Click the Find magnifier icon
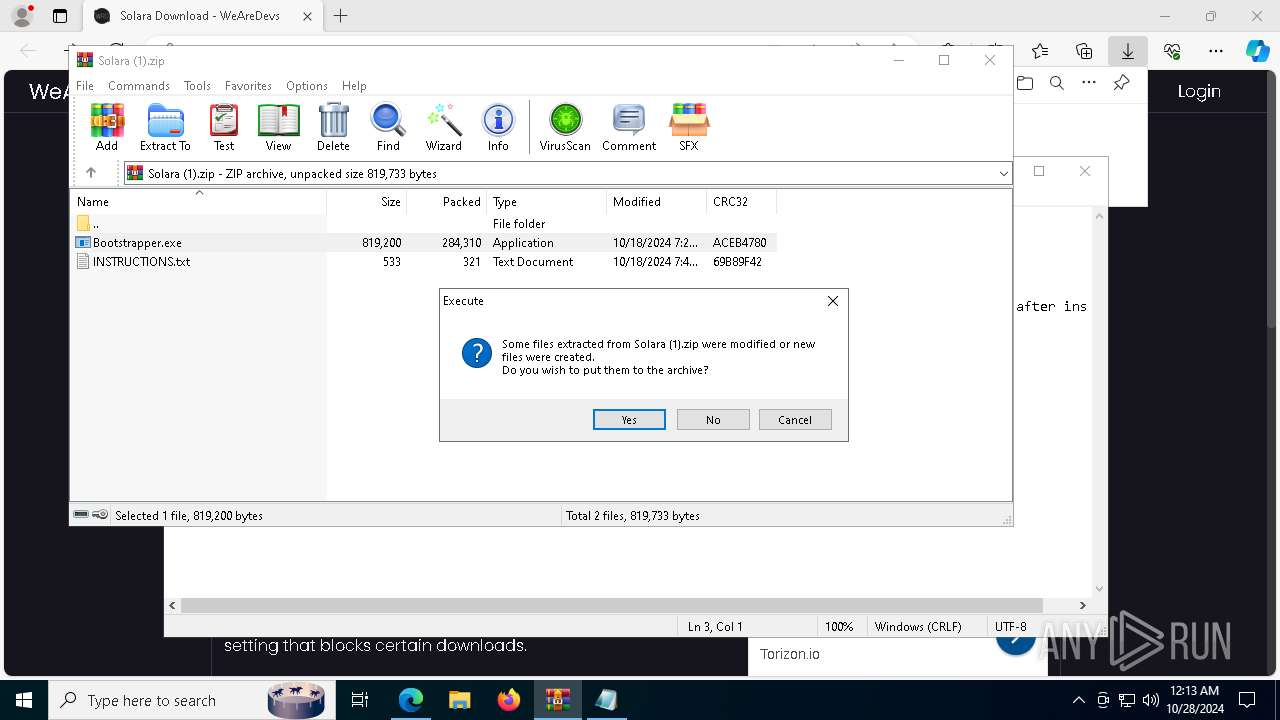1280x720 pixels. coord(388,127)
